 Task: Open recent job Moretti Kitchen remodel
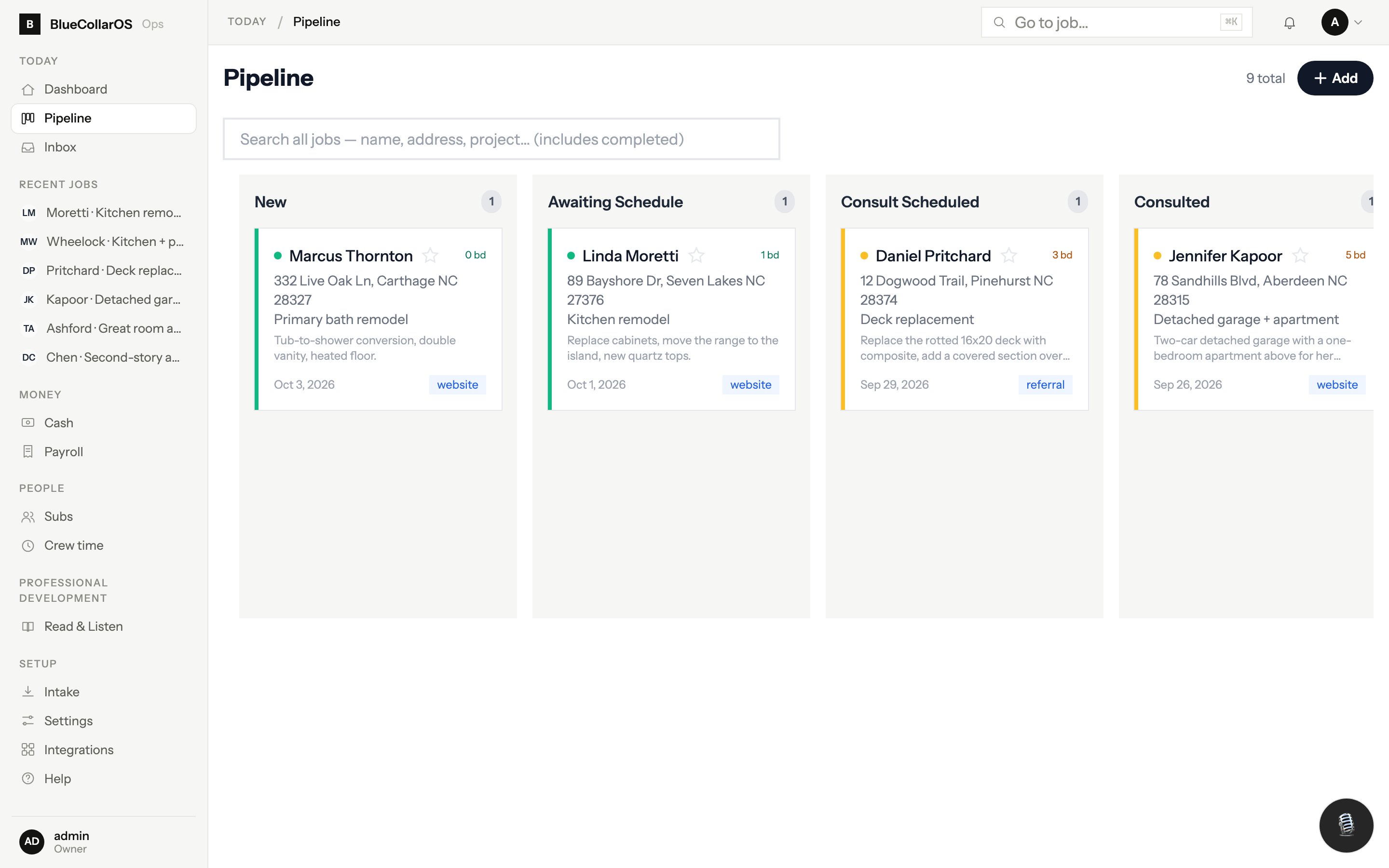[103, 212]
